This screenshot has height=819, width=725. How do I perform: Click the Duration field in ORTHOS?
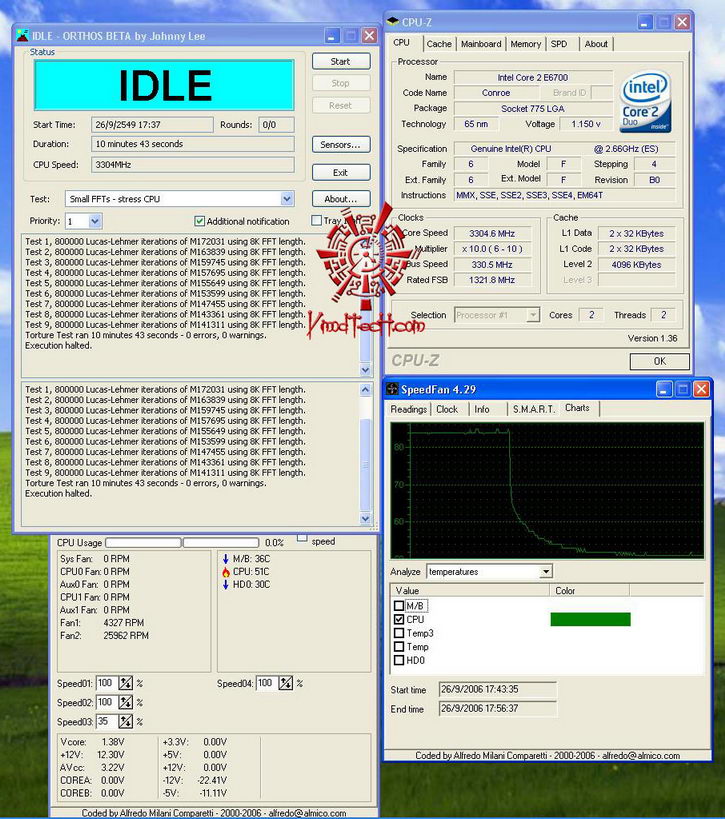(193, 144)
